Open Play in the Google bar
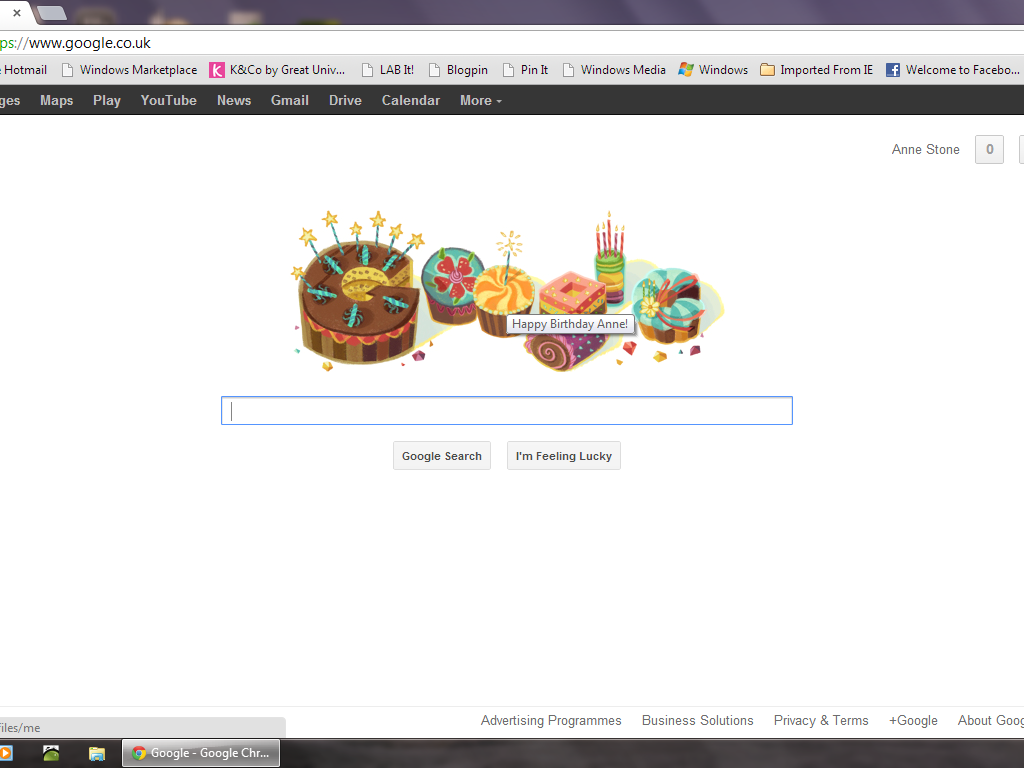 tap(107, 101)
